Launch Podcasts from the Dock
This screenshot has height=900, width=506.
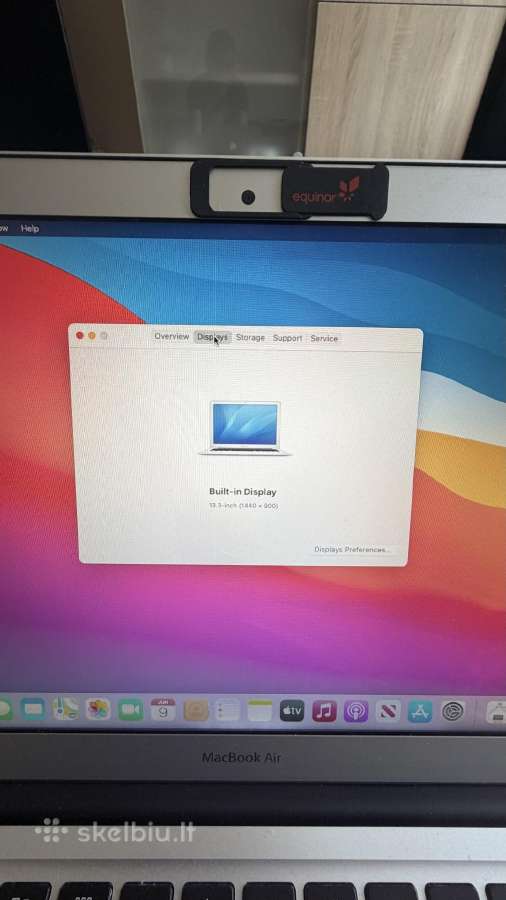click(356, 712)
